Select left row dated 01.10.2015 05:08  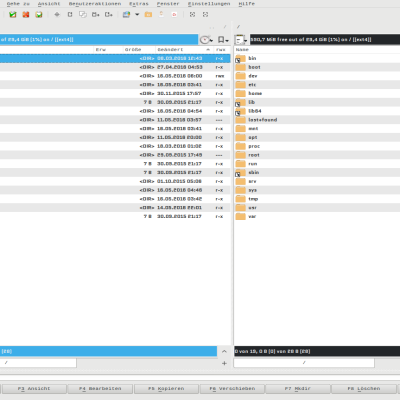coord(115,181)
